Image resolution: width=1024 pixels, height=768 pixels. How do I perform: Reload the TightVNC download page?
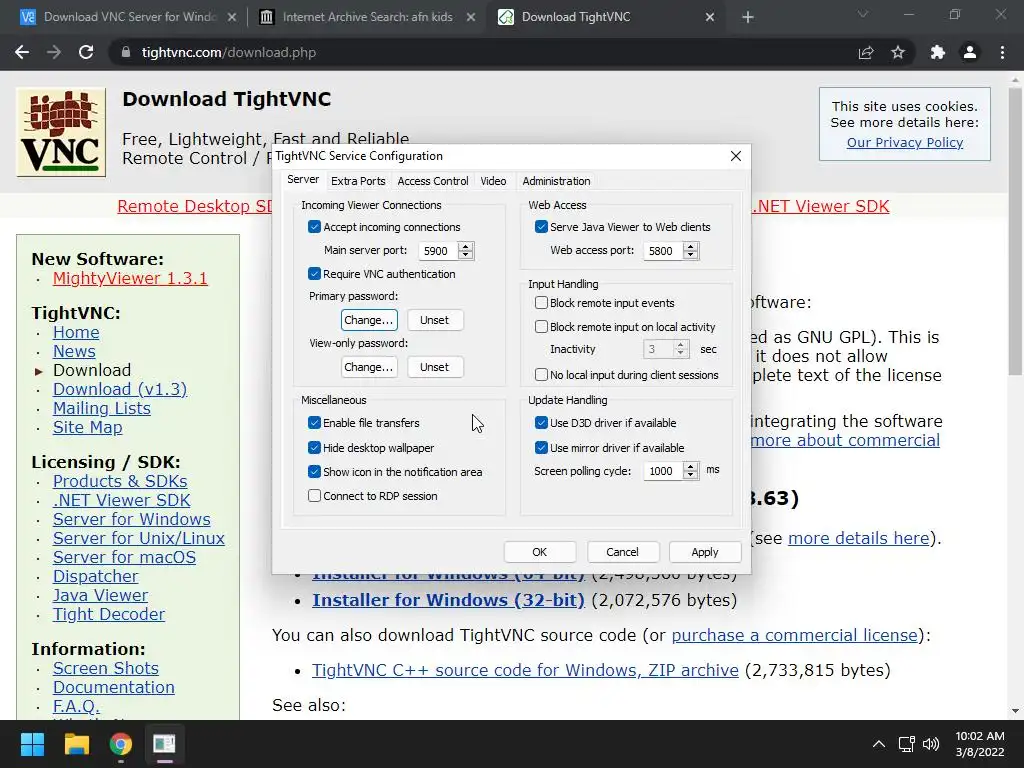tap(86, 52)
